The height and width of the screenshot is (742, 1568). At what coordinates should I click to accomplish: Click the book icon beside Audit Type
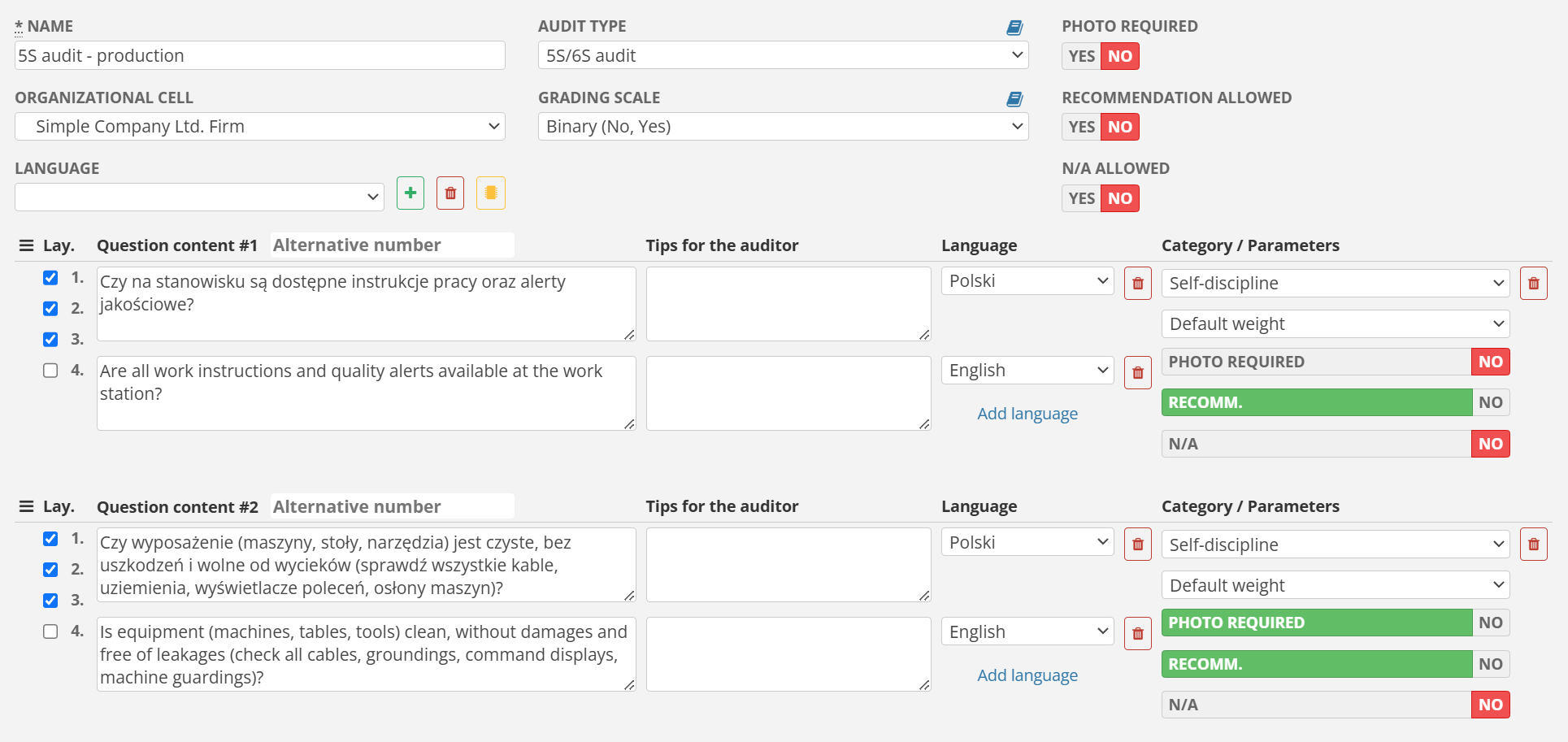click(1014, 28)
